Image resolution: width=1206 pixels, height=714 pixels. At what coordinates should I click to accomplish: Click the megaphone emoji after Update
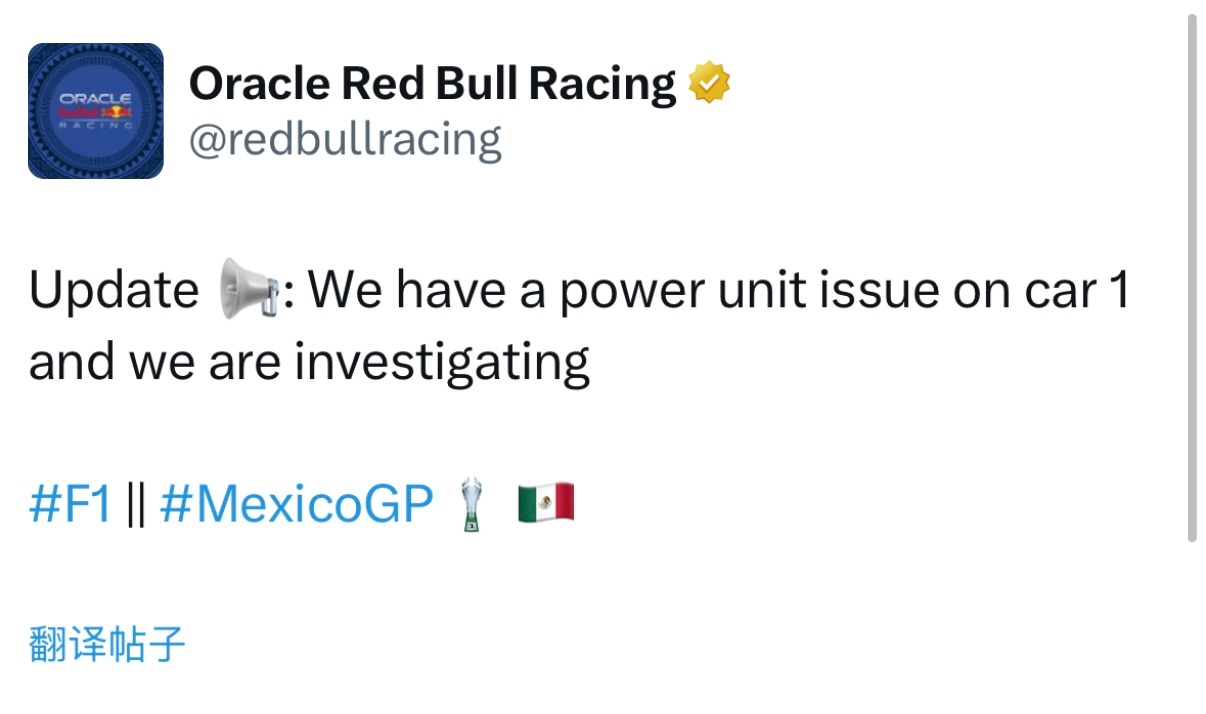coord(247,289)
